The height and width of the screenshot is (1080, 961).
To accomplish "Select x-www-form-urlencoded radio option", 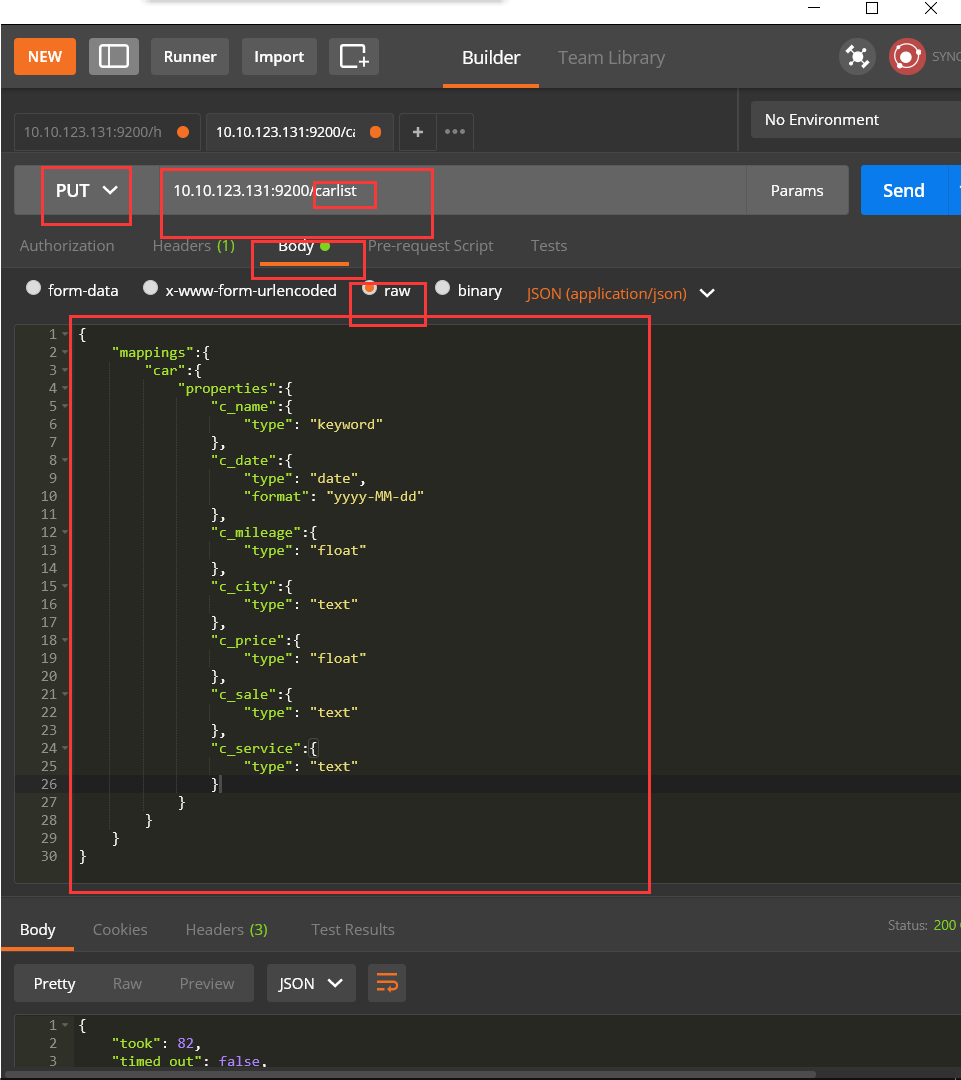I will [x=150, y=288].
